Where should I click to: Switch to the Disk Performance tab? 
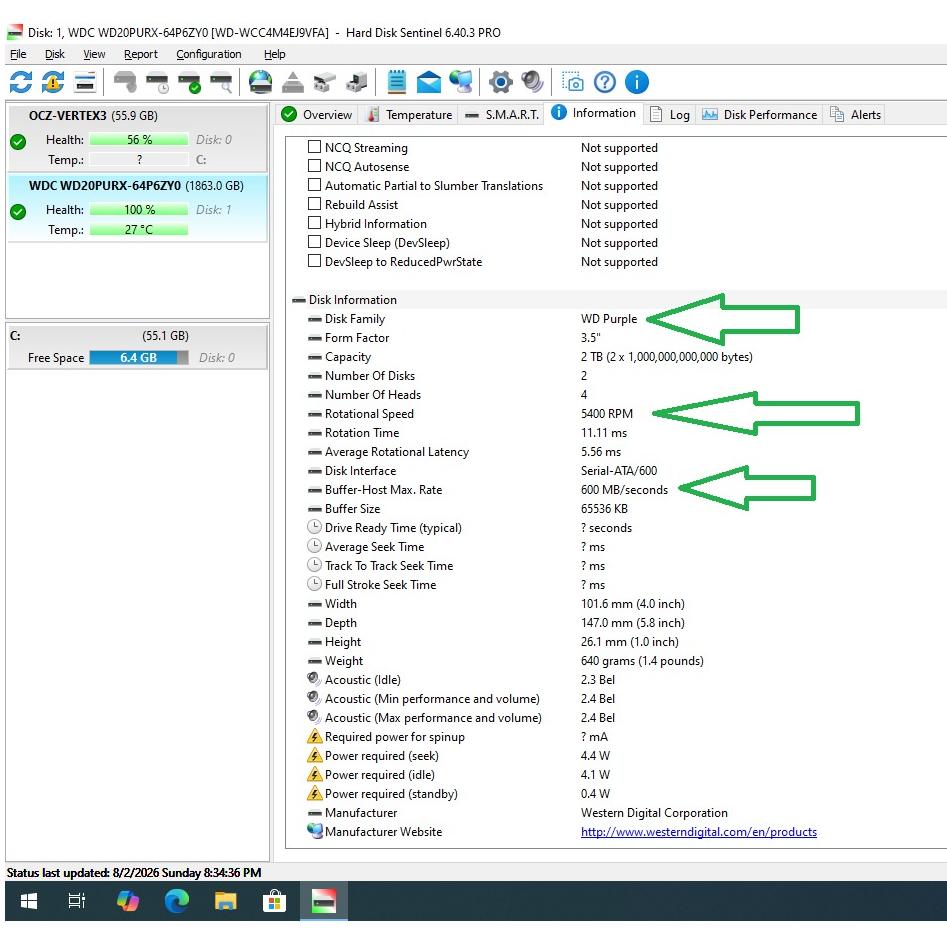[x=759, y=114]
